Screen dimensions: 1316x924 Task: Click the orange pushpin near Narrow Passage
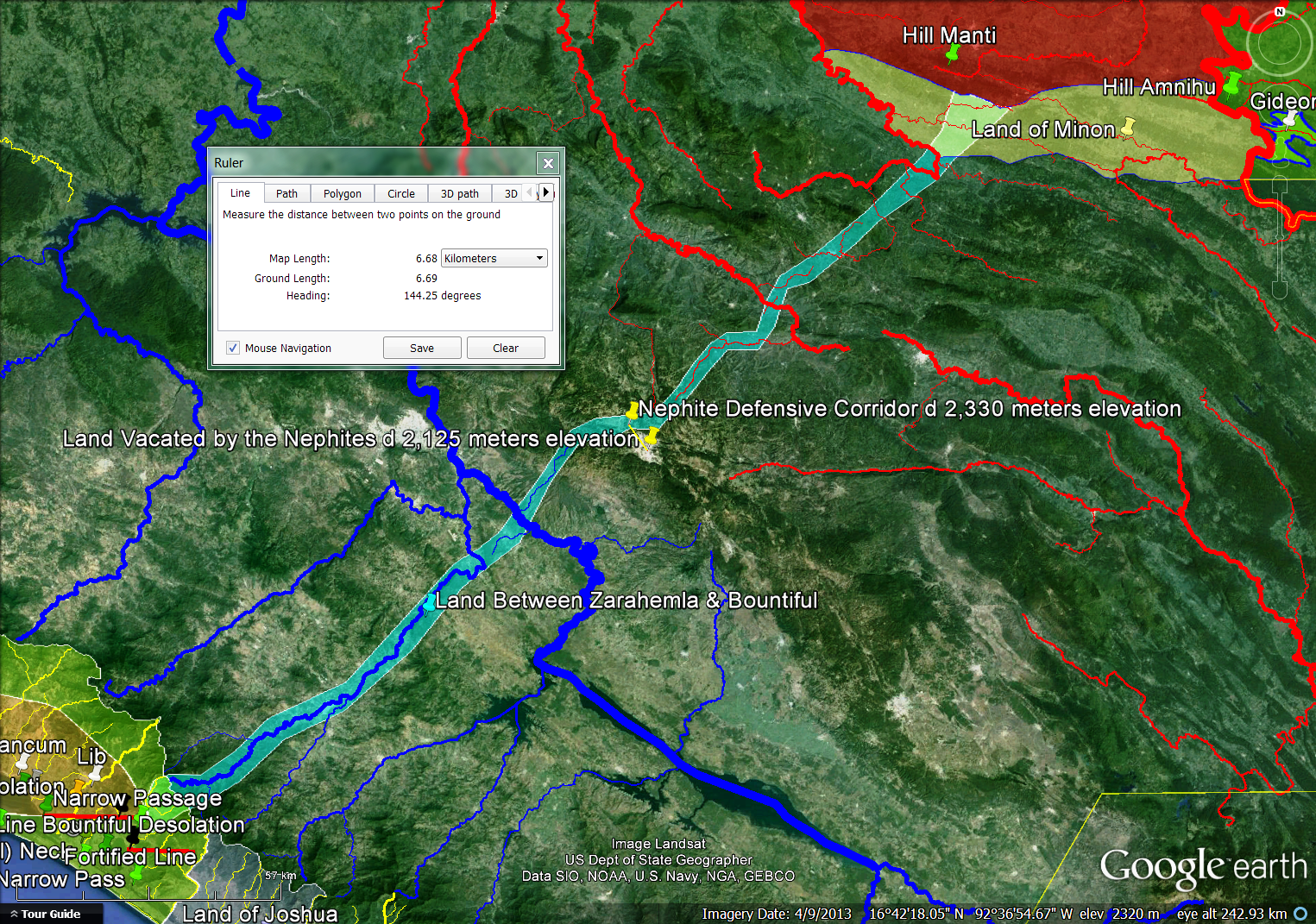(78, 786)
